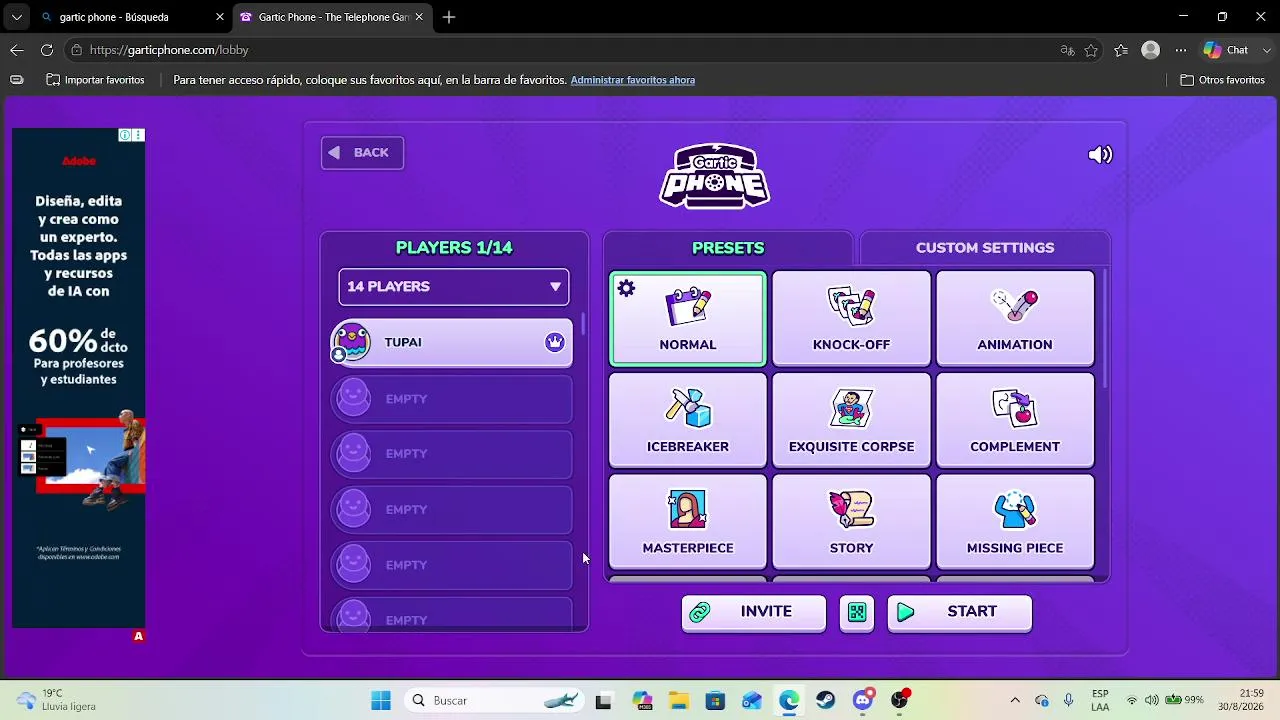This screenshot has height=720, width=1280.
Task: Click the Invite button
Action: [754, 613]
